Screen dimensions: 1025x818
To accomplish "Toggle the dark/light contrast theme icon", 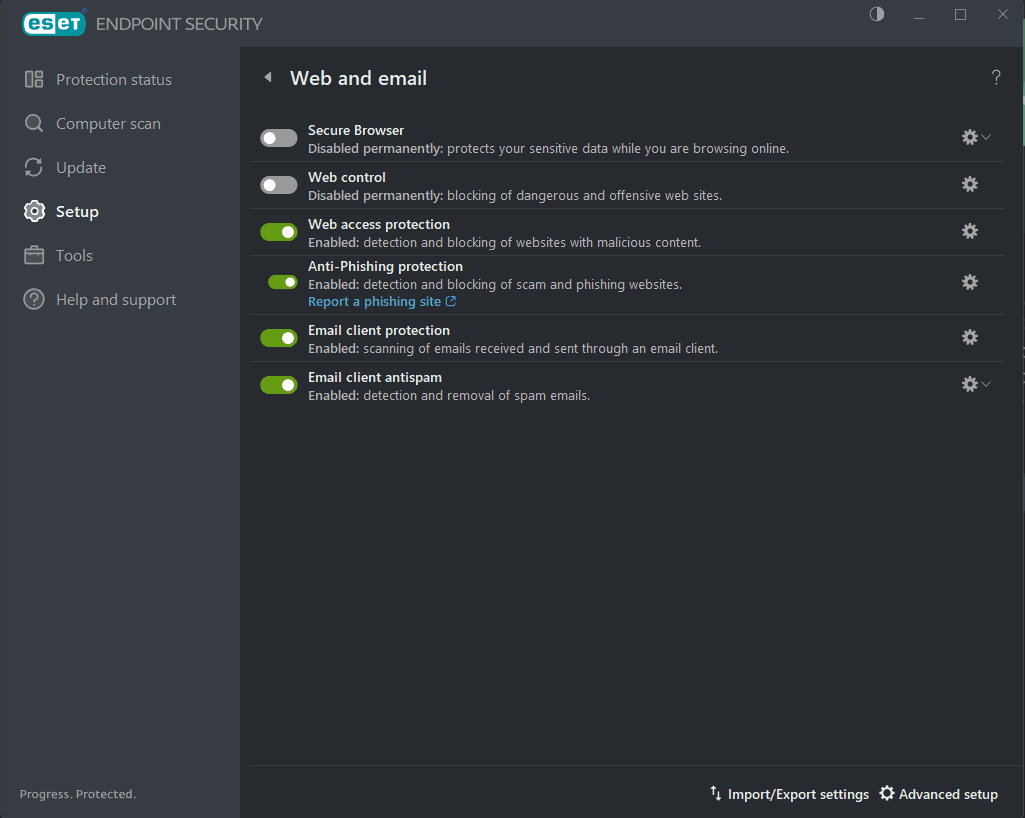I will 877,14.
